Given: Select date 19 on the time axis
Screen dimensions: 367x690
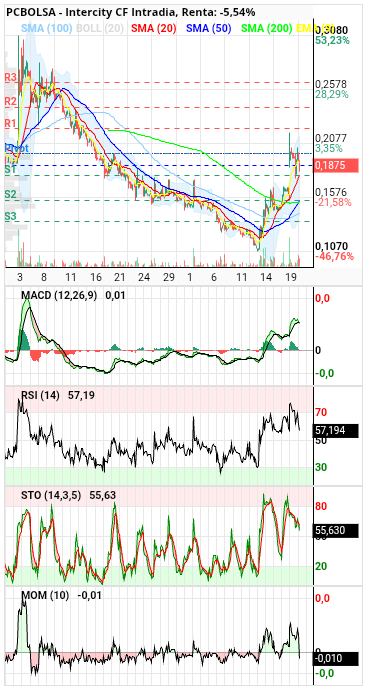Looking at the screenshot, I should (x=290, y=278).
